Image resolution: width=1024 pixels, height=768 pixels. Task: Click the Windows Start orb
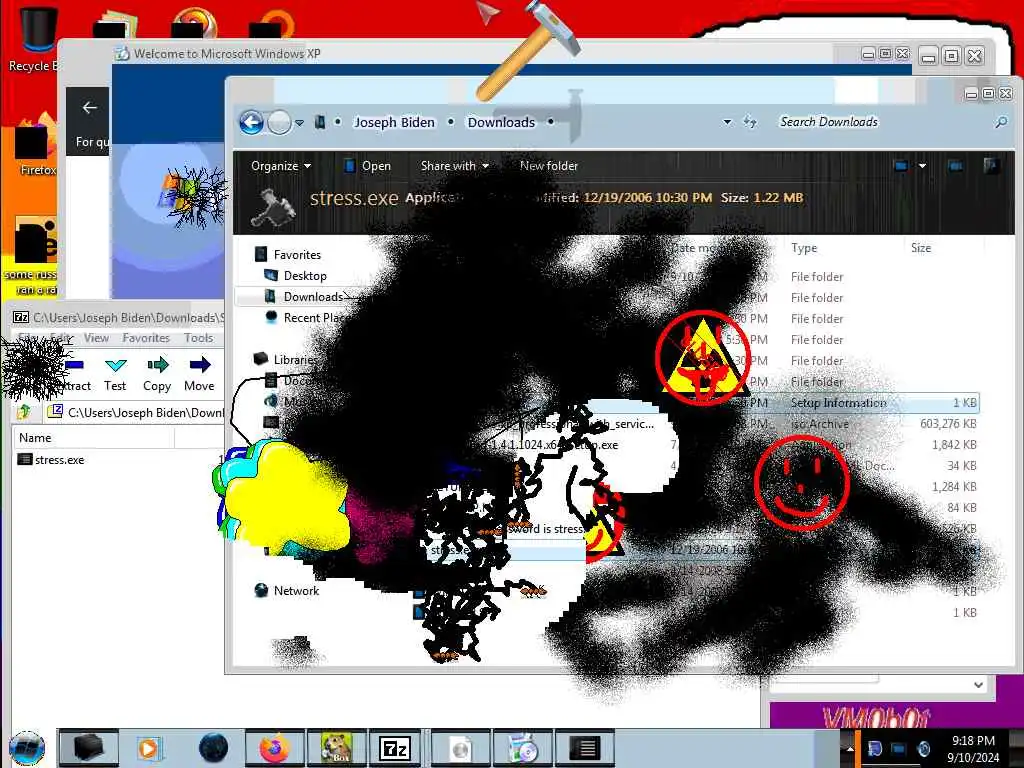[27, 748]
